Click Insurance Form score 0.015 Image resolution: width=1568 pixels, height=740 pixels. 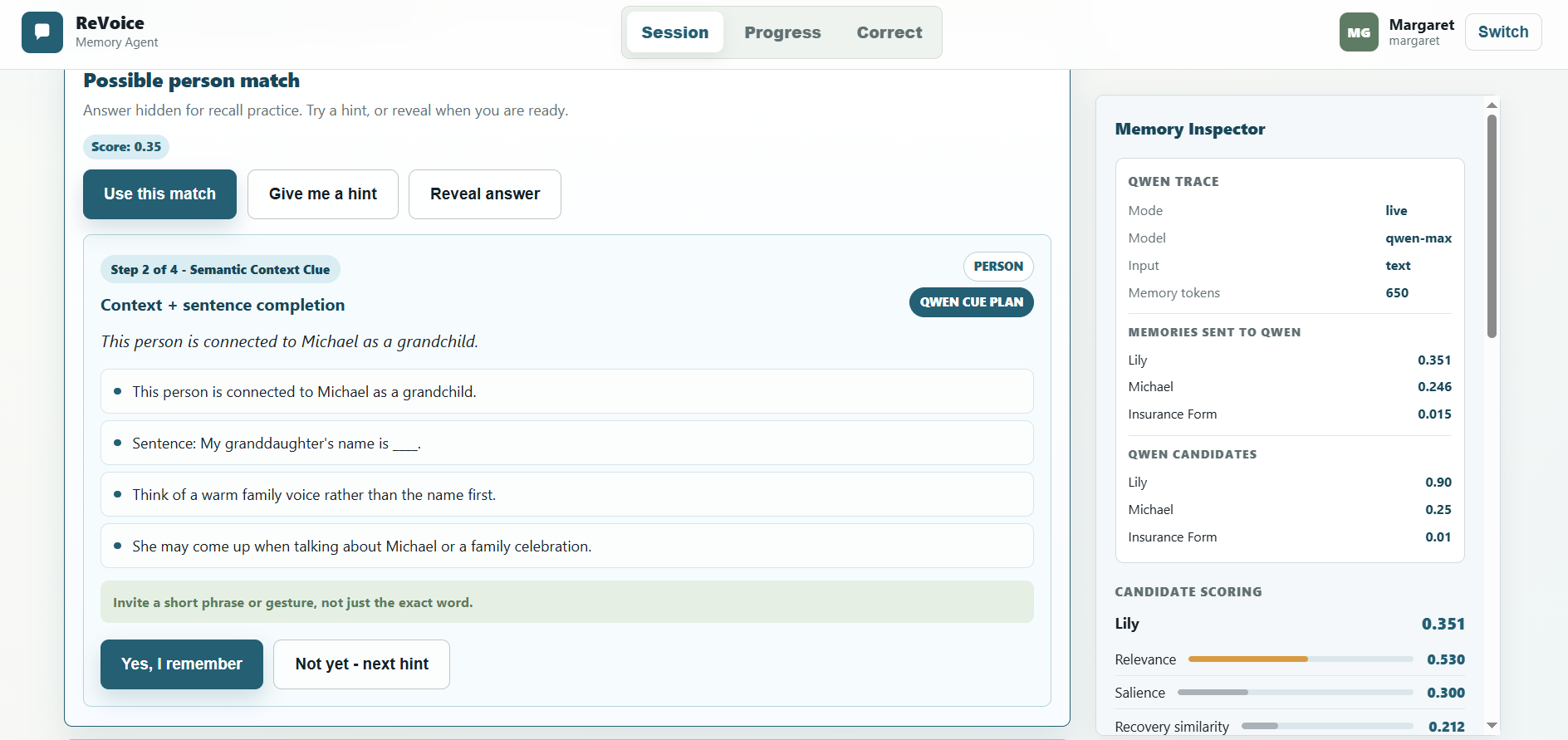(x=1434, y=414)
